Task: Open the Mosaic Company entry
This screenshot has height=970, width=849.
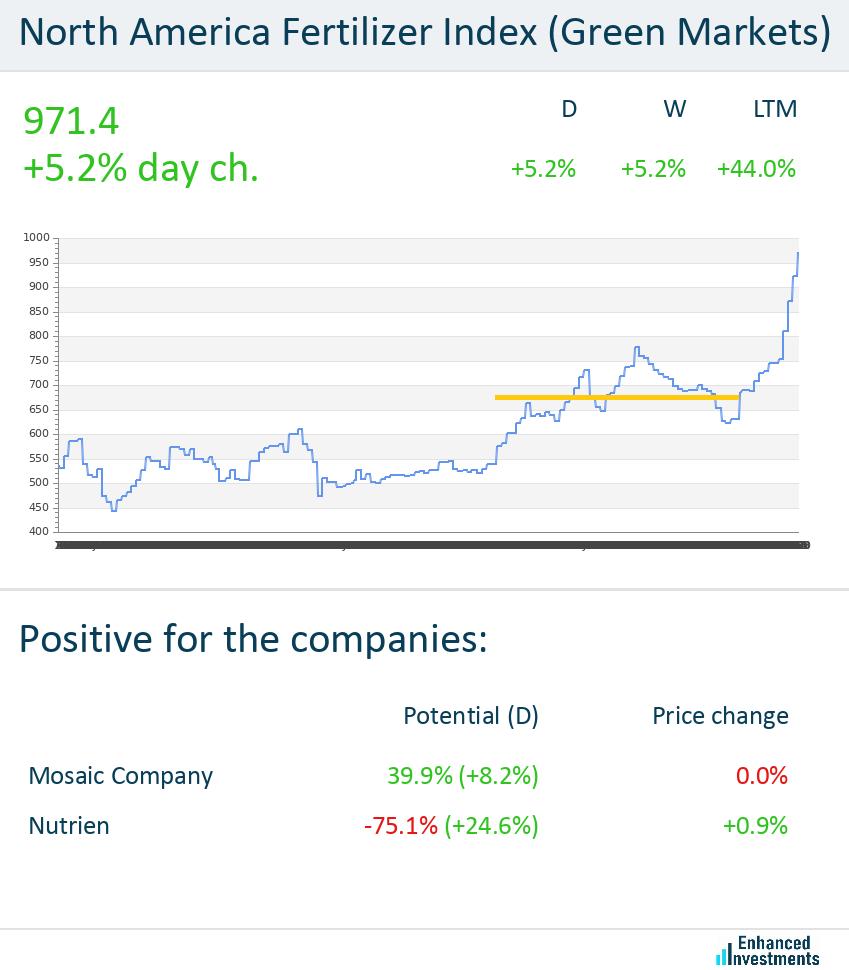Action: click(x=121, y=776)
